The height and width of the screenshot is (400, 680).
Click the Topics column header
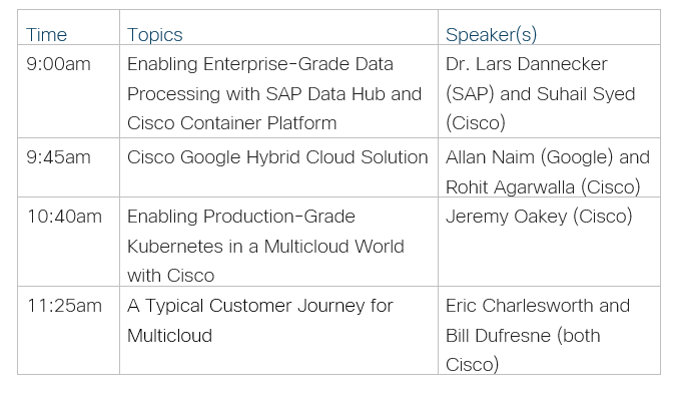click(x=155, y=35)
